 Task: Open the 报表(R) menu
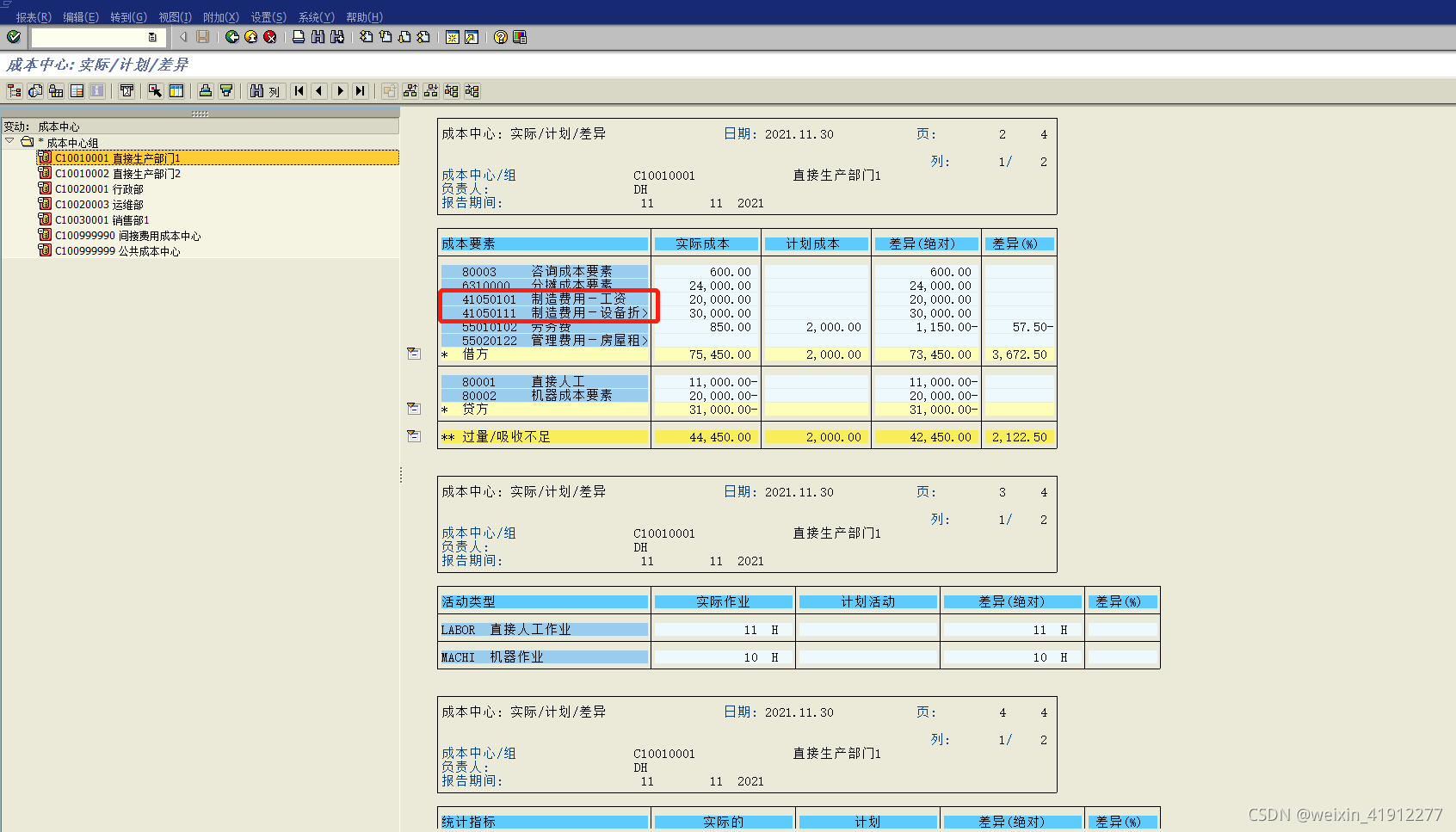click(34, 17)
